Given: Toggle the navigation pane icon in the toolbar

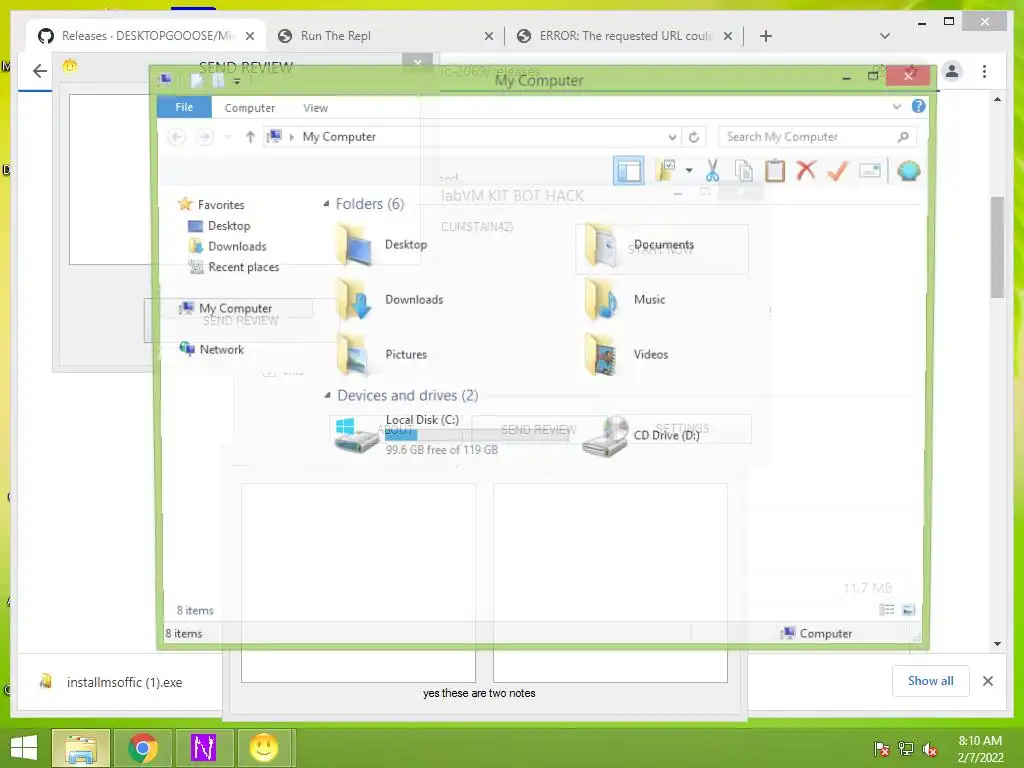Looking at the screenshot, I should (x=628, y=171).
